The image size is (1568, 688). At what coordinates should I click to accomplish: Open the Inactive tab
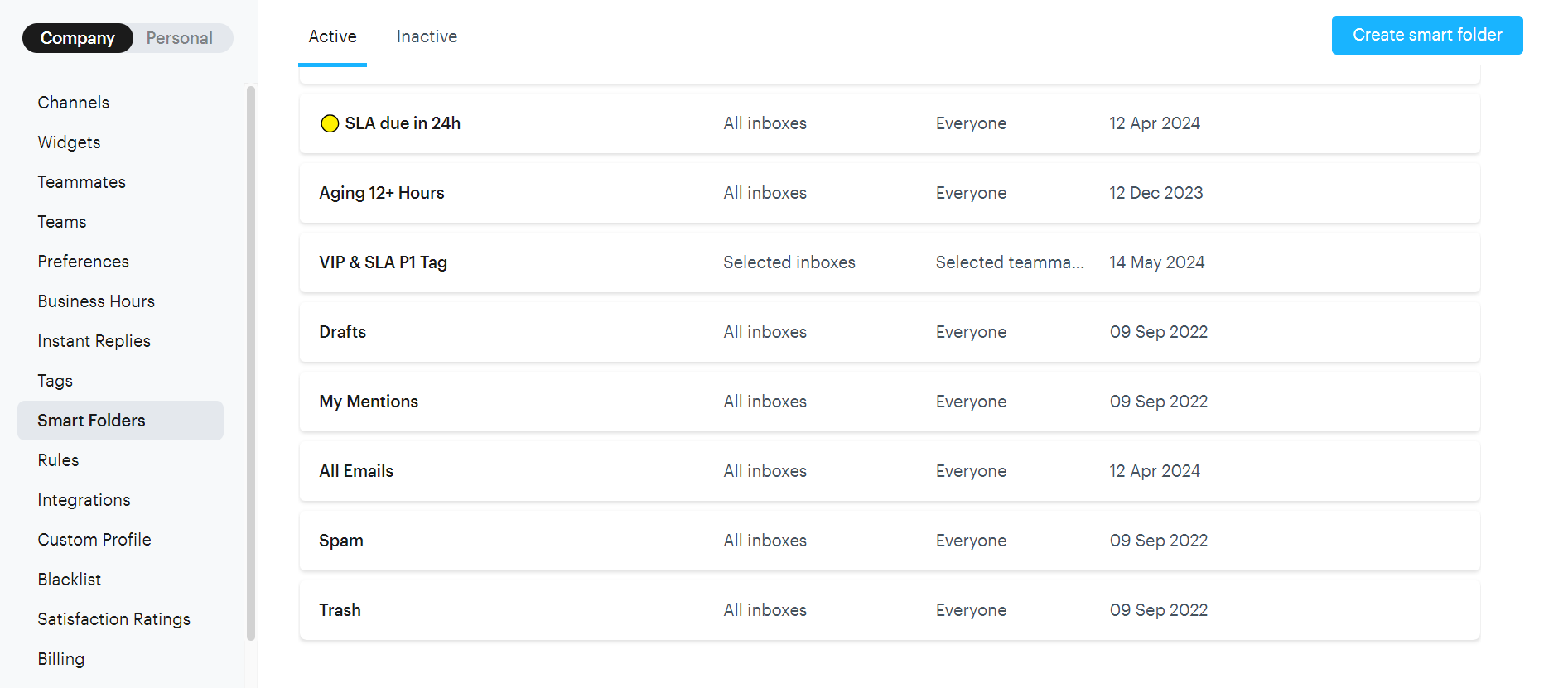[x=427, y=36]
